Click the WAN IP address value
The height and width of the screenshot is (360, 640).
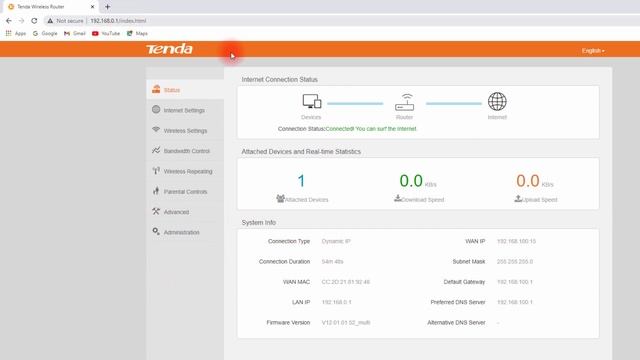pyautogui.click(x=516, y=241)
